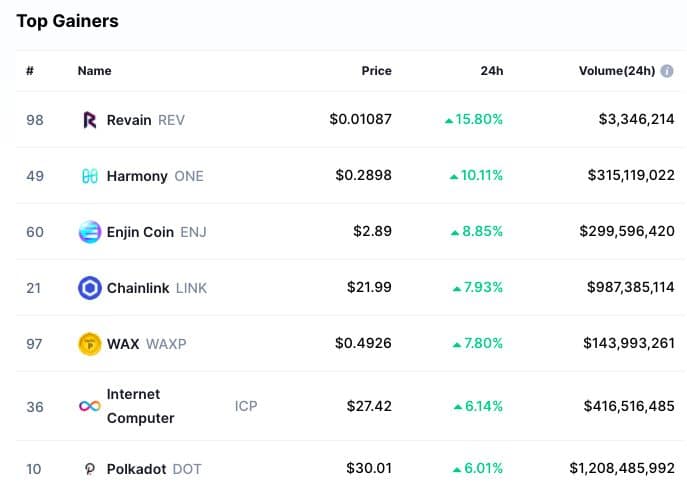Screen dimensions: 687x491
Task: Click the Revain logo icon
Action: [89, 120]
